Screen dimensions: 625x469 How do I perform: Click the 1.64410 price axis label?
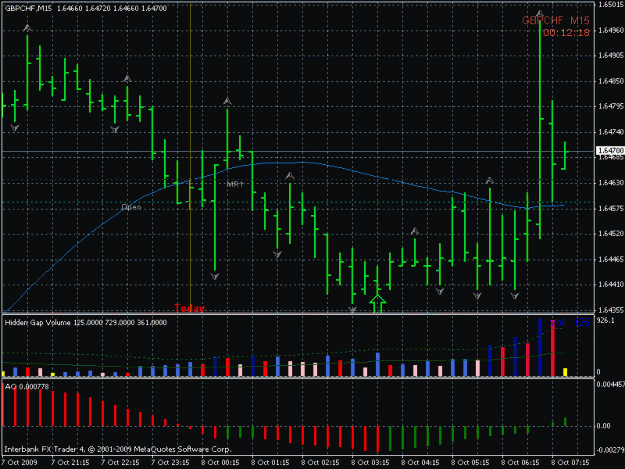pos(611,285)
